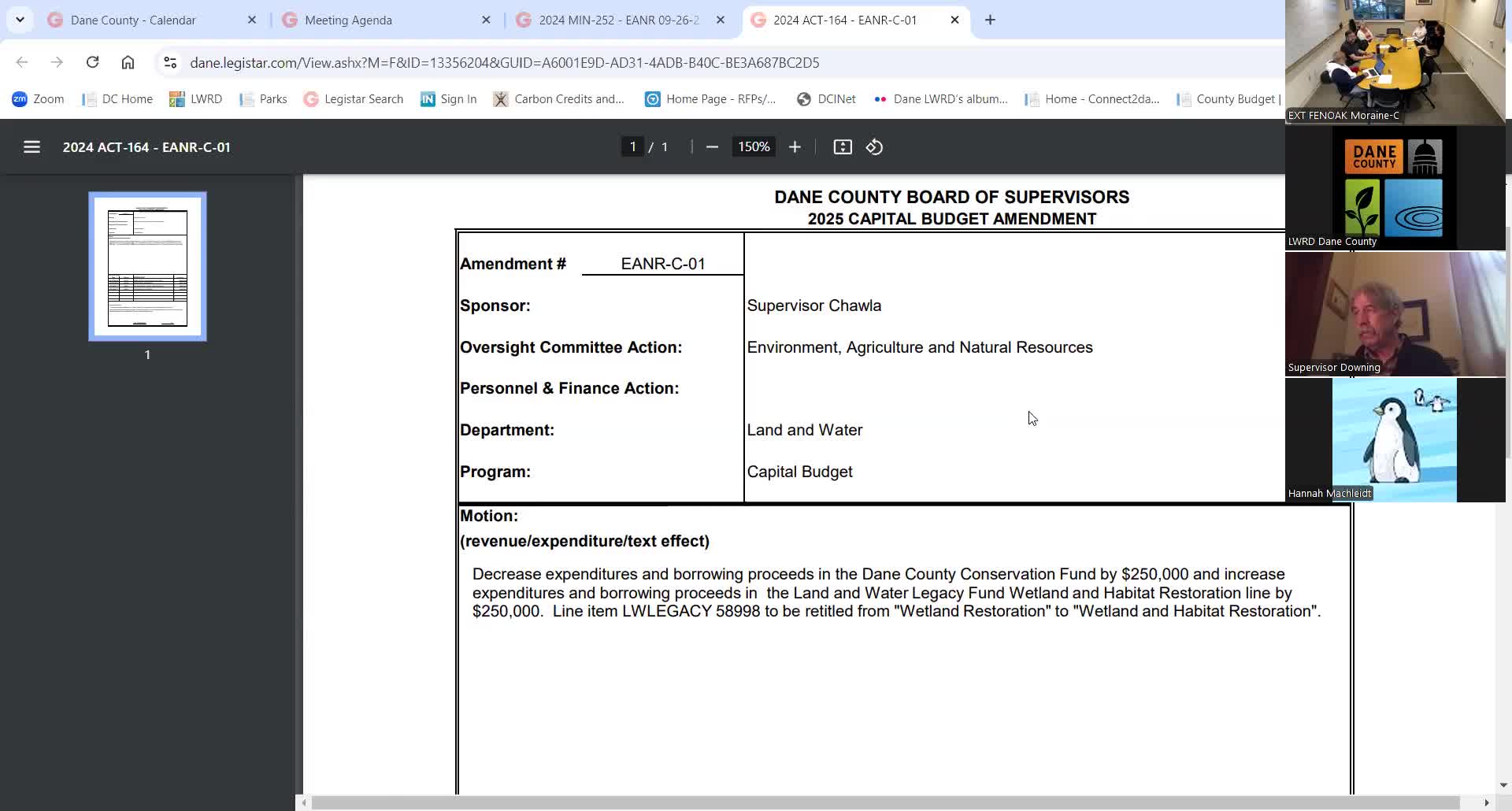Focus the address bar URL field
Viewport: 1512px width, 811px height.
pyautogui.click(x=504, y=62)
